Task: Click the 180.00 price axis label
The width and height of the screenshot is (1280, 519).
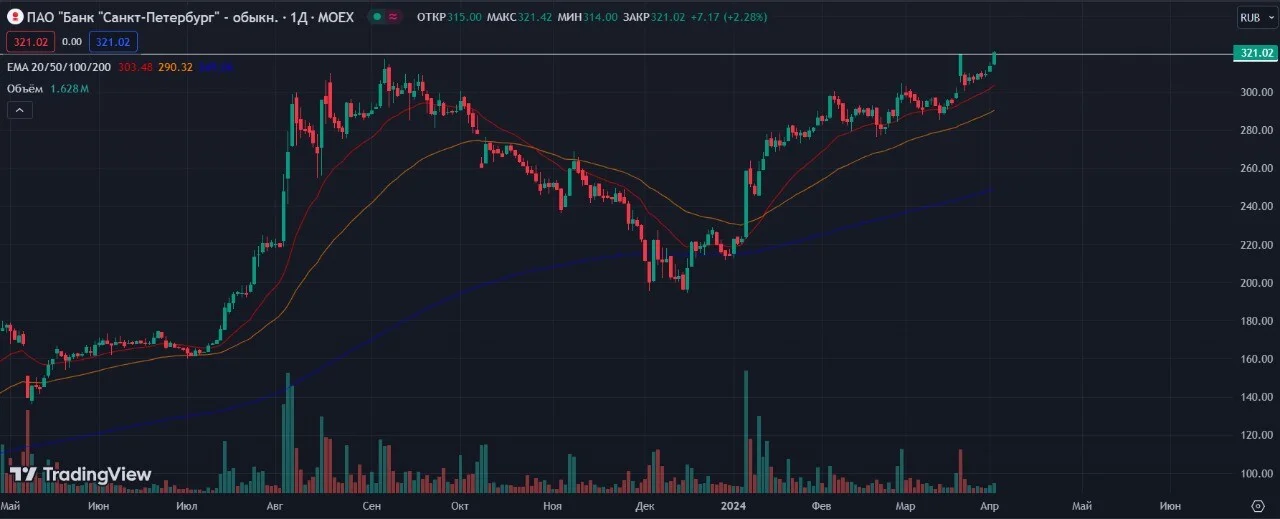Action: click(1256, 321)
